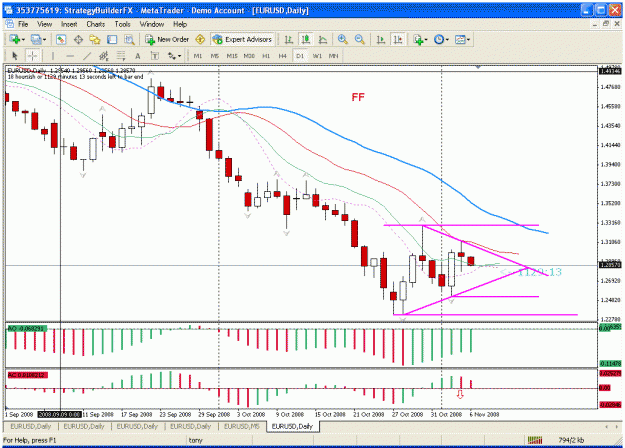625x448 pixels.
Task: Open the Help menu
Action: [180, 24]
